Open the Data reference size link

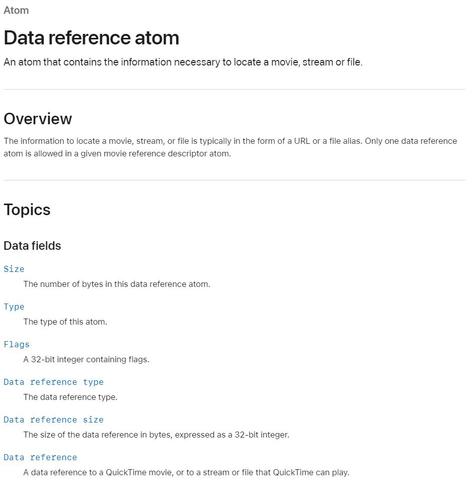[54, 420]
